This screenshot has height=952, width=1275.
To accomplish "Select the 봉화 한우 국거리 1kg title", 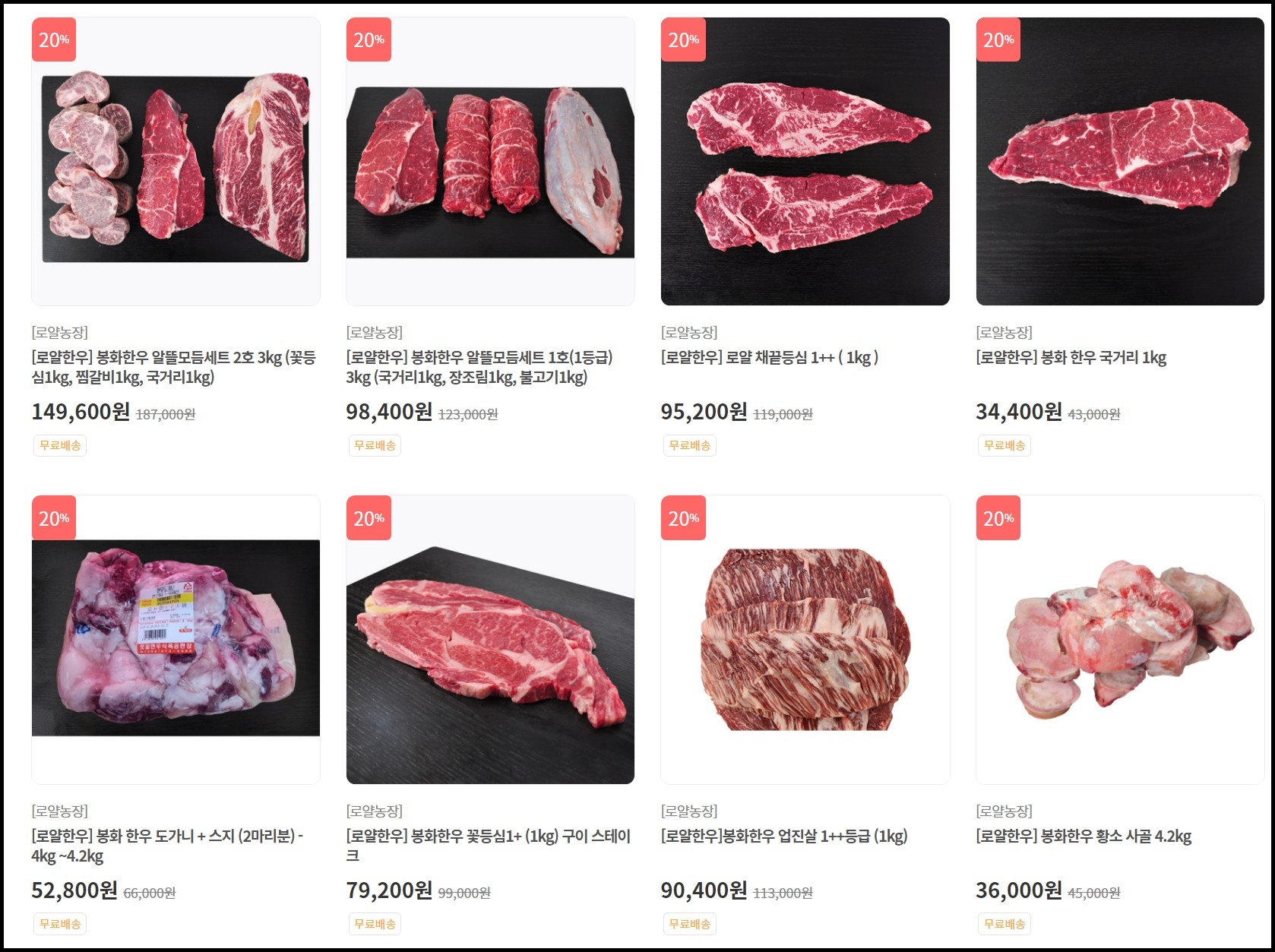I will (x=1071, y=357).
